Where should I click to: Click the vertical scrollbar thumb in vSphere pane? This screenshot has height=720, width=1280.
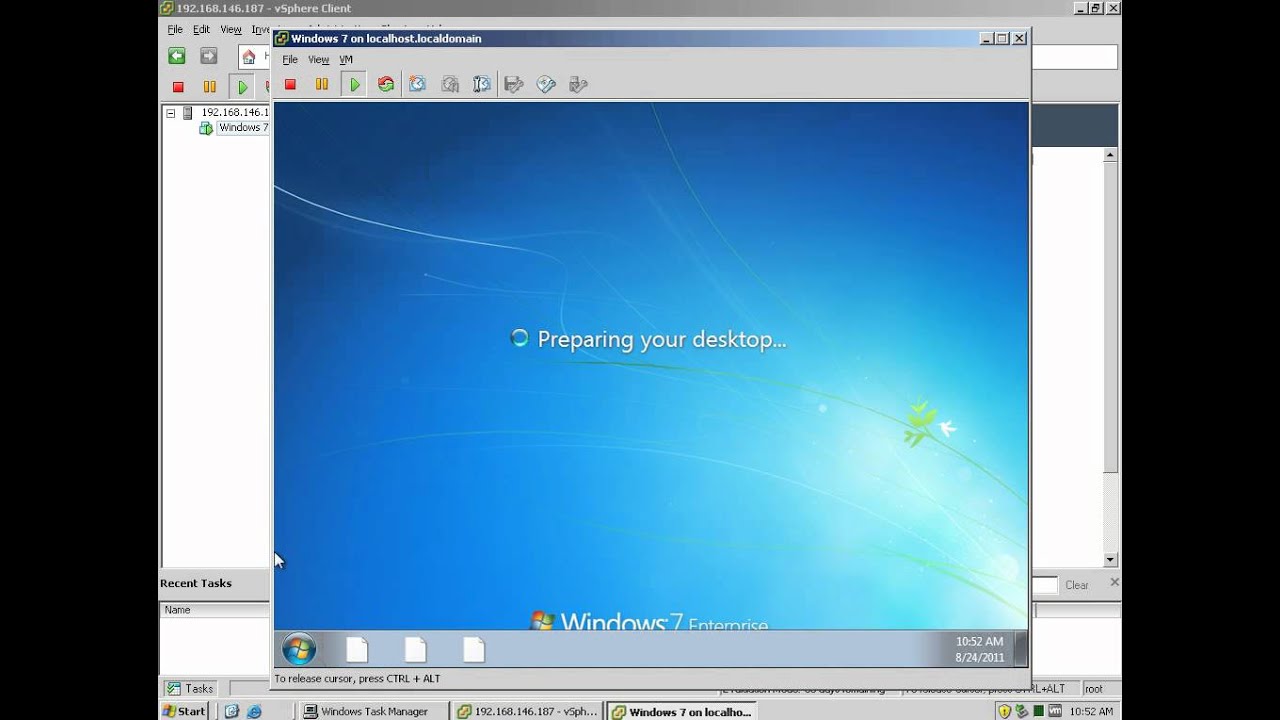(1110, 316)
